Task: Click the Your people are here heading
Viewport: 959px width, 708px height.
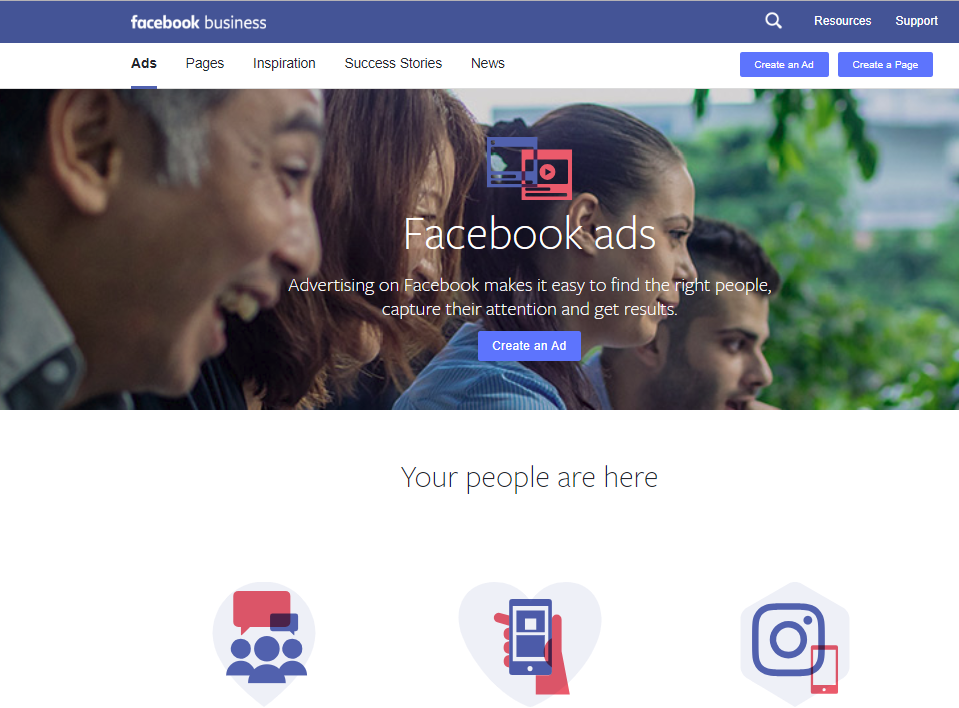Action: [529, 478]
